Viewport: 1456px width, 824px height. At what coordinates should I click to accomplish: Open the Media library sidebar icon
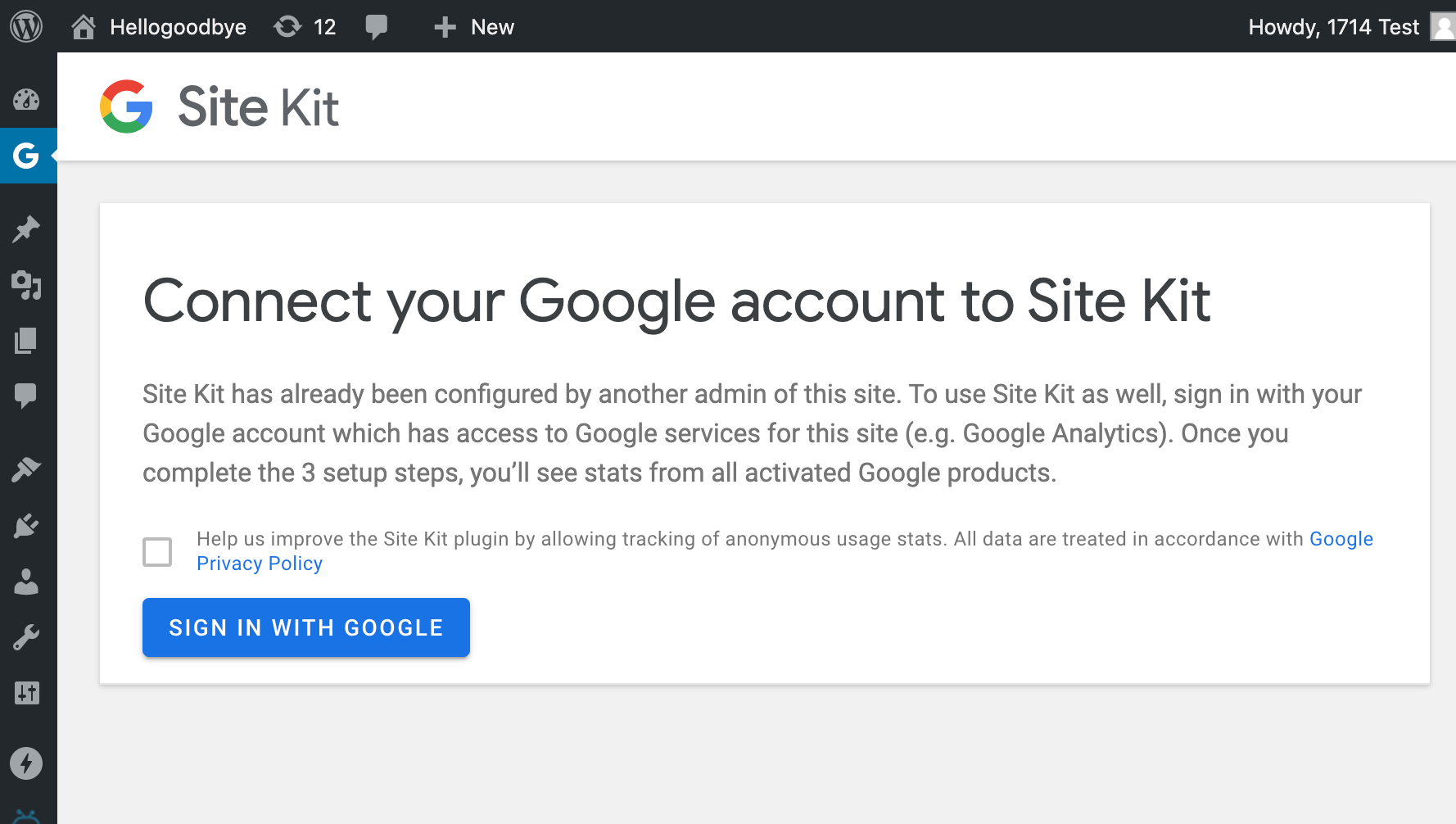tap(26, 285)
